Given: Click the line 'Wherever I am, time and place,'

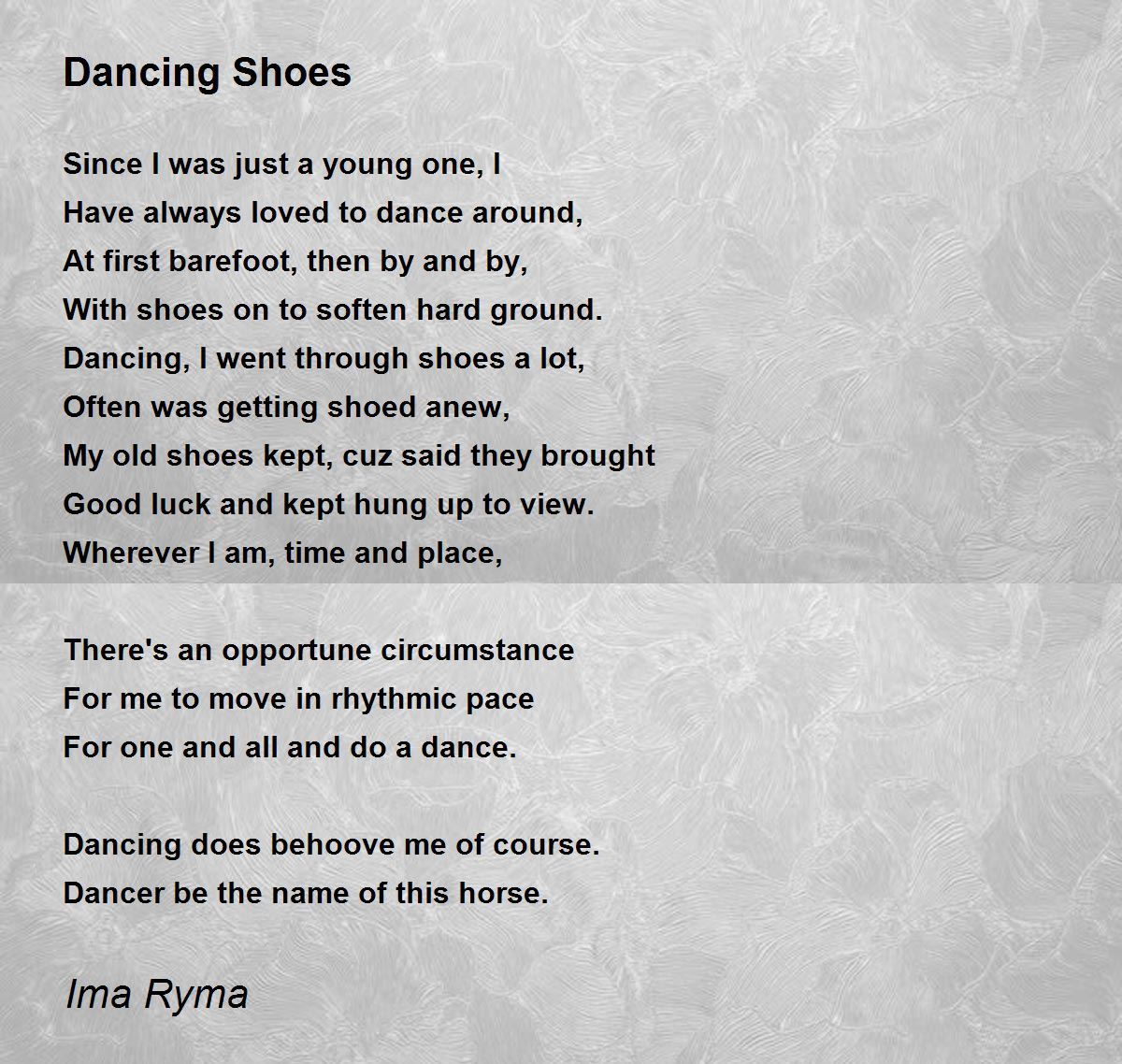Looking at the screenshot, I should (x=282, y=554).
